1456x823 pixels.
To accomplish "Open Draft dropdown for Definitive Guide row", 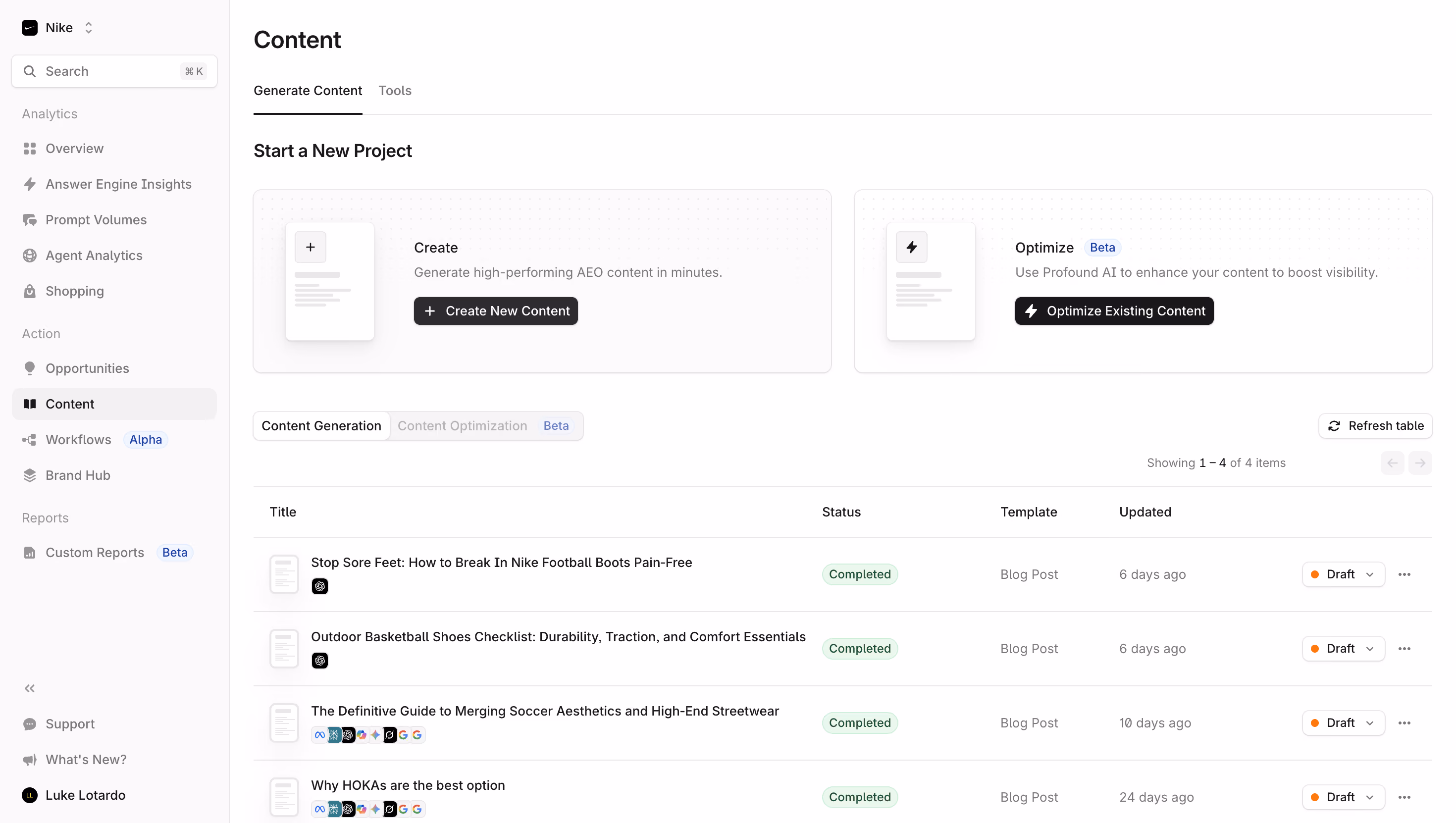I will pyautogui.click(x=1343, y=722).
